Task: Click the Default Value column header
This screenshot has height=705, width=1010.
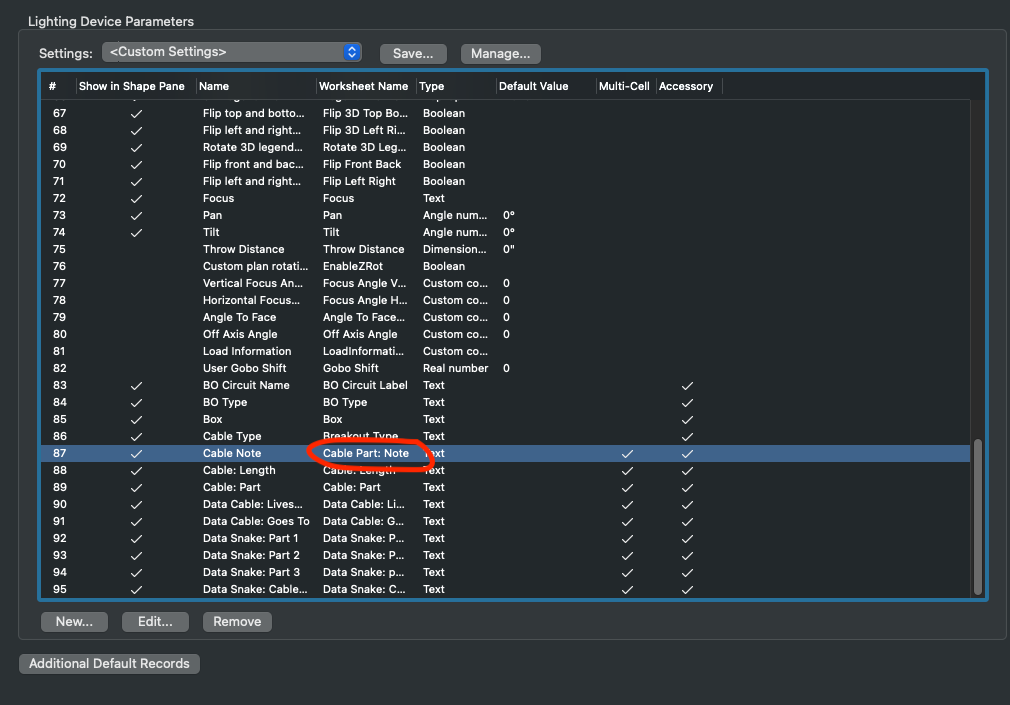Action: [533, 86]
